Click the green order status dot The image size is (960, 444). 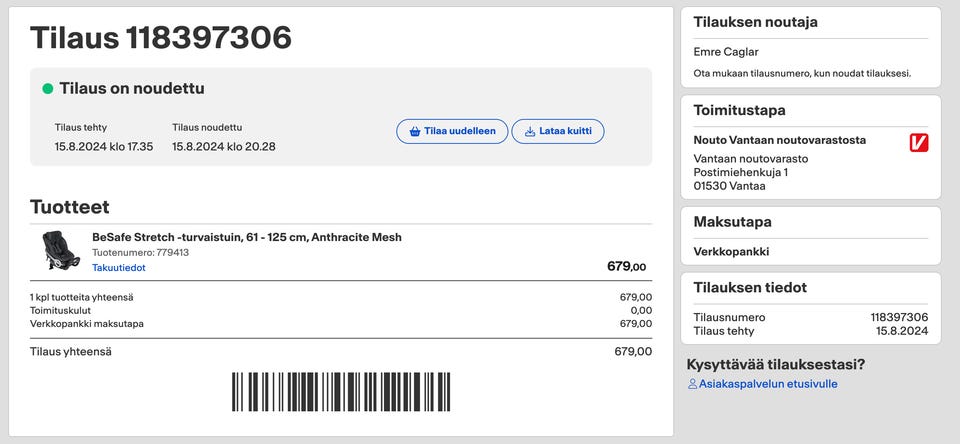(x=47, y=89)
